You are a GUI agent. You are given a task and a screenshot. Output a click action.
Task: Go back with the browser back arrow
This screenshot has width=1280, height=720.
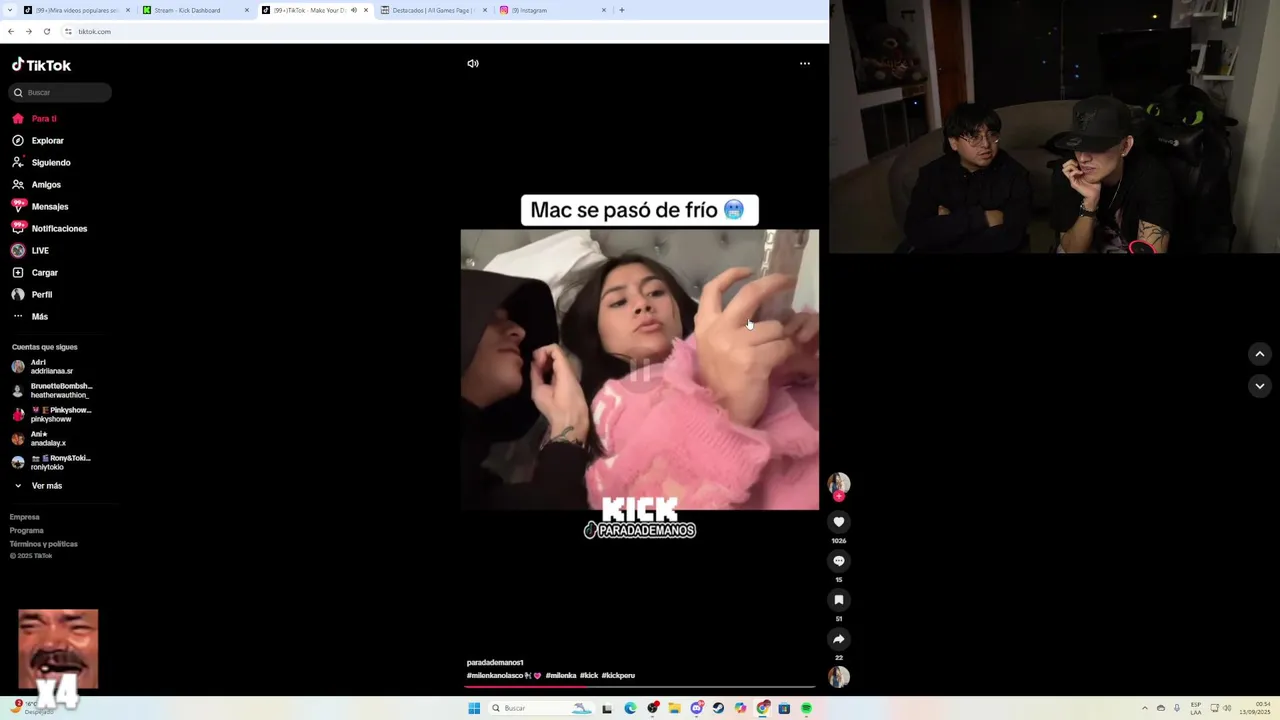point(11,31)
